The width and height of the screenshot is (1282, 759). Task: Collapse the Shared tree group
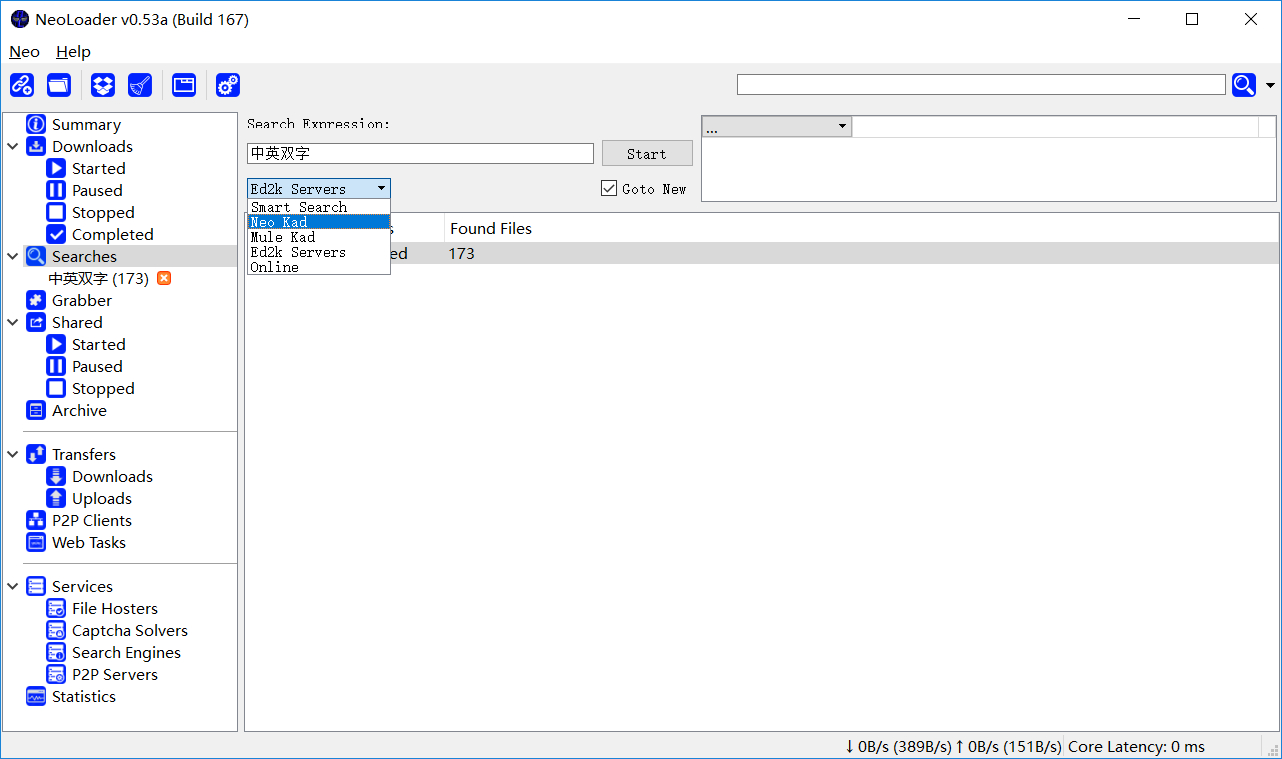(13, 322)
